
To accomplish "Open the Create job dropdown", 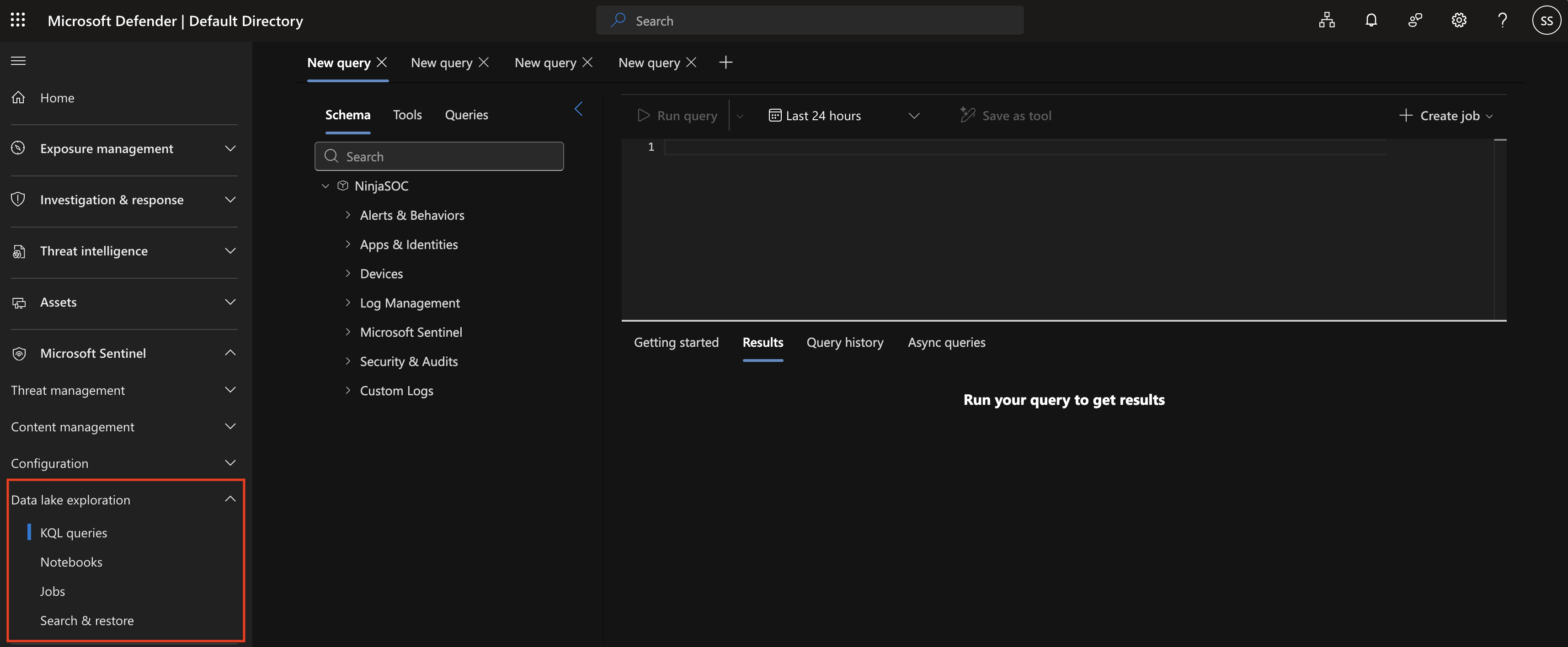I will click(1445, 115).
